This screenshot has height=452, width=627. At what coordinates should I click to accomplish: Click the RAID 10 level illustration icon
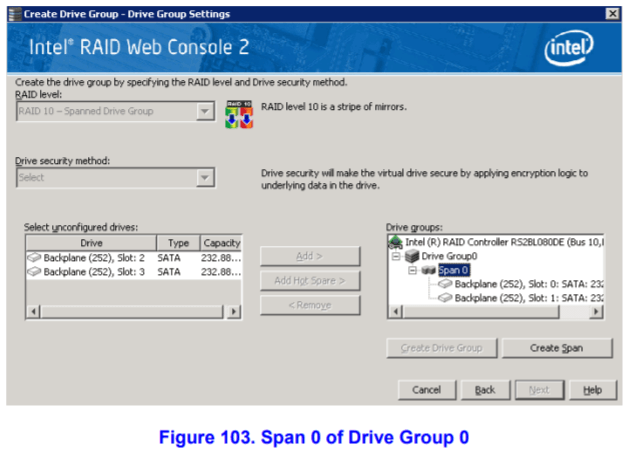[239, 114]
